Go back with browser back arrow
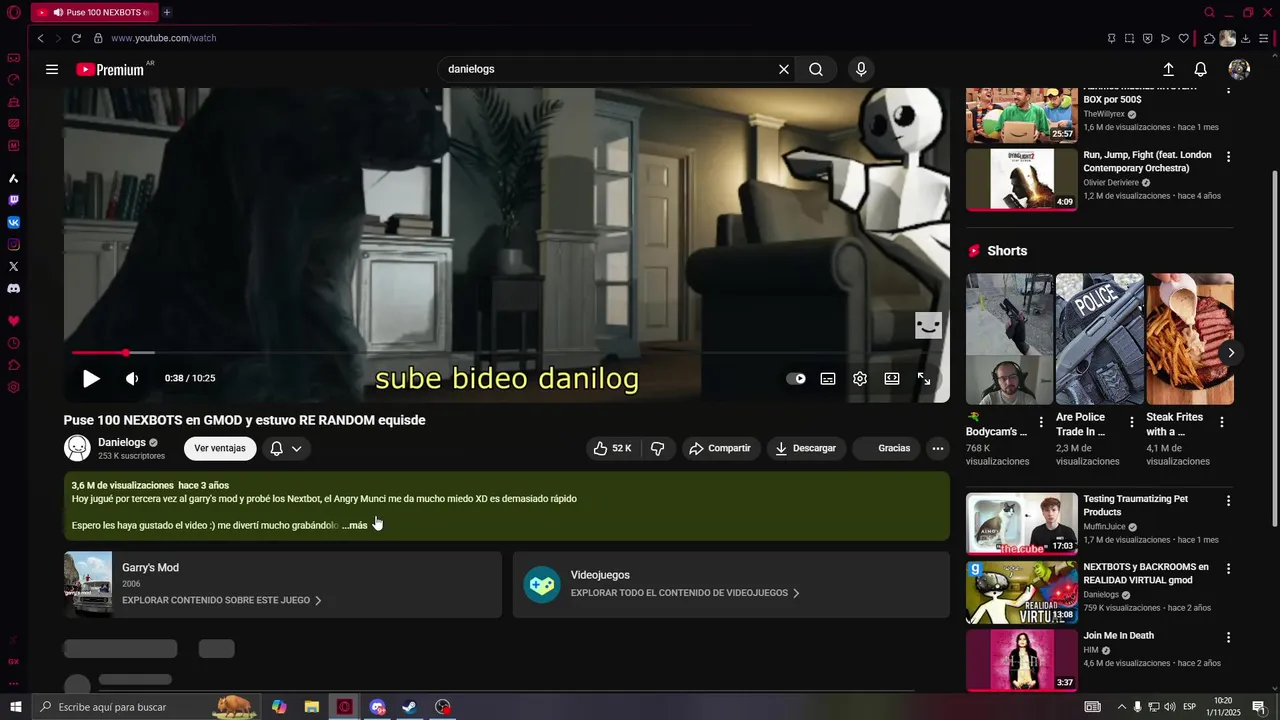The height and width of the screenshot is (720, 1280). pyautogui.click(x=40, y=38)
